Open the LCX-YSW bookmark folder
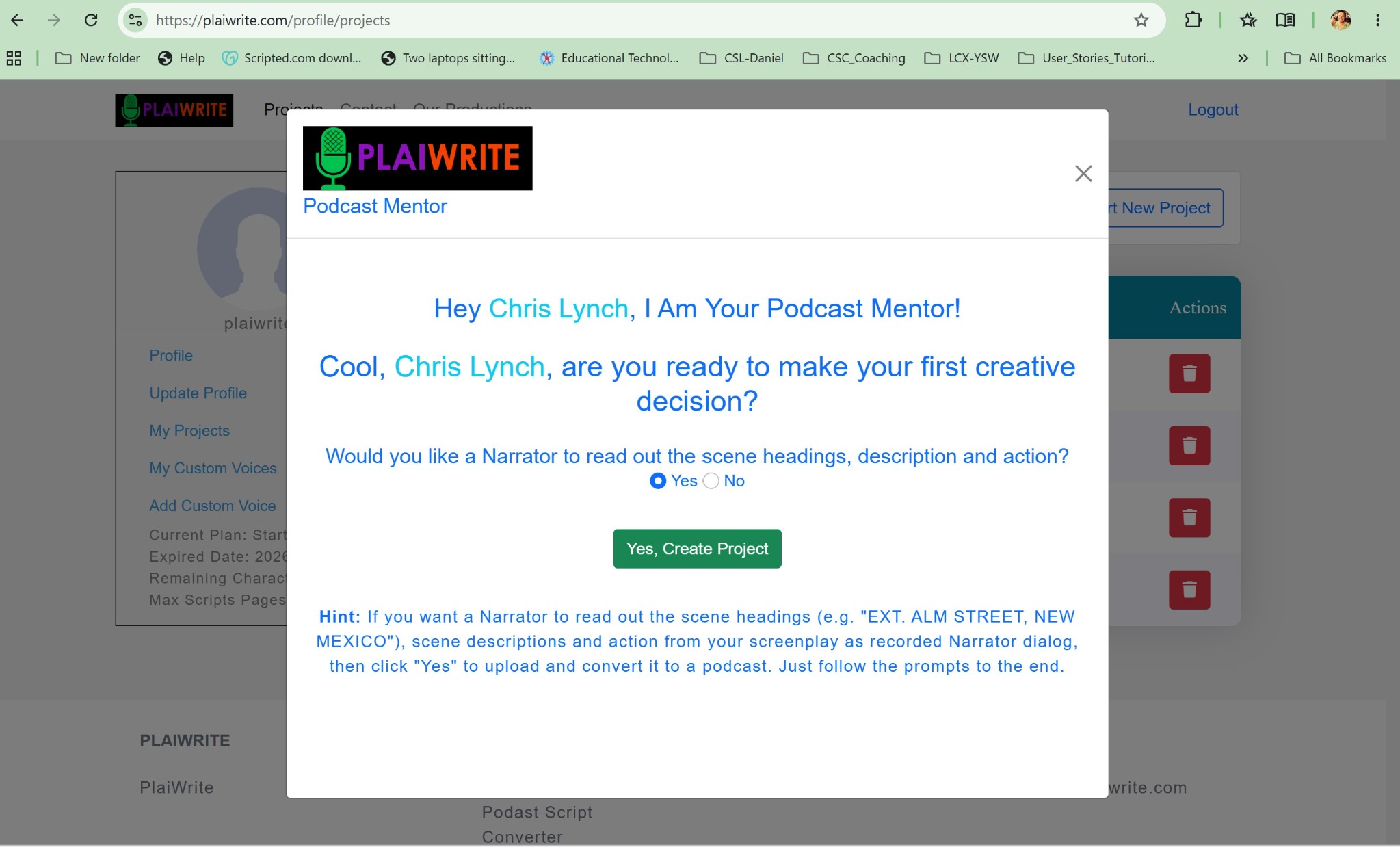Image resolution: width=1400 pixels, height=847 pixels. 962,58
